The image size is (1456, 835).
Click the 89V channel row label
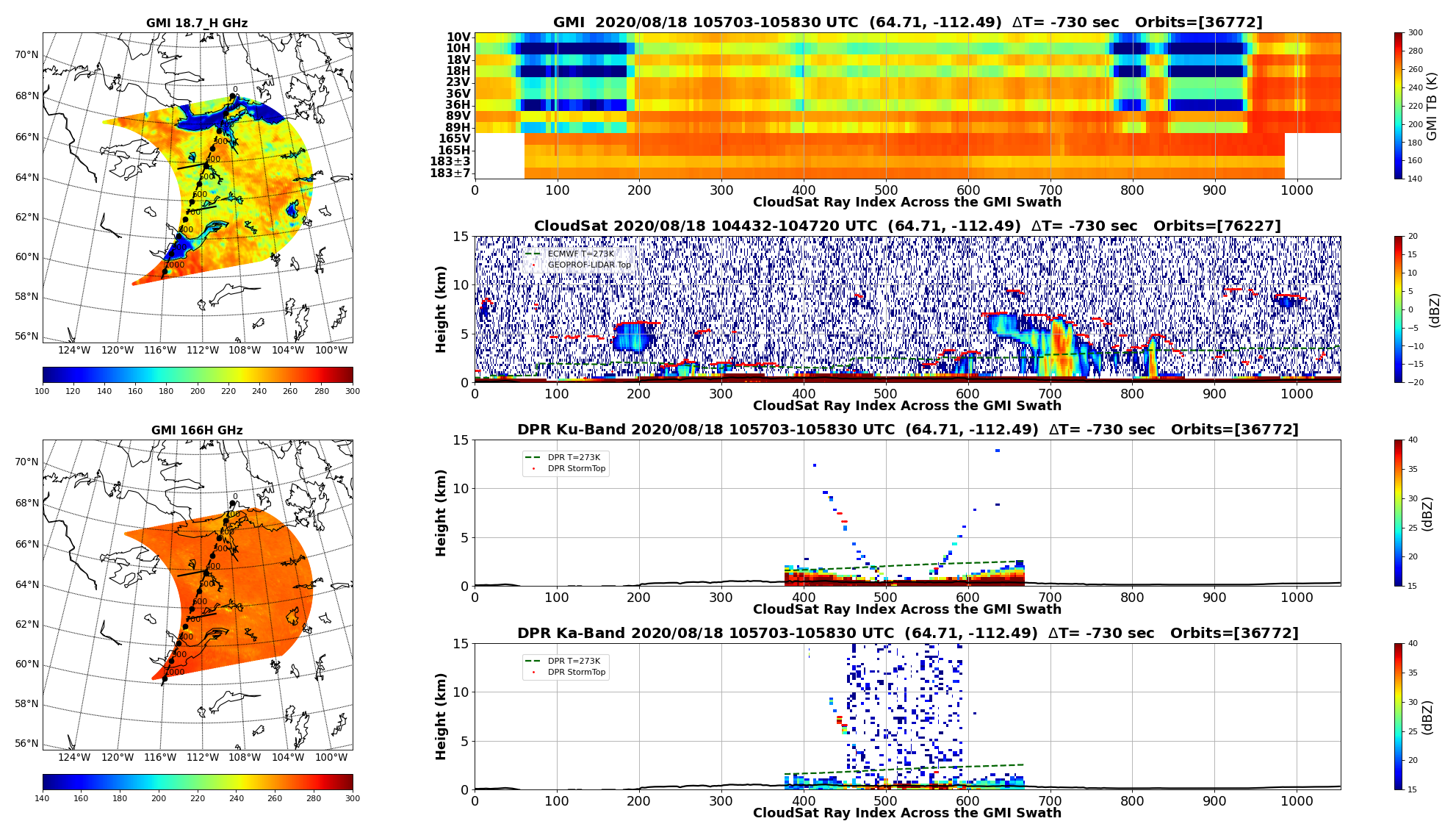pos(458,116)
